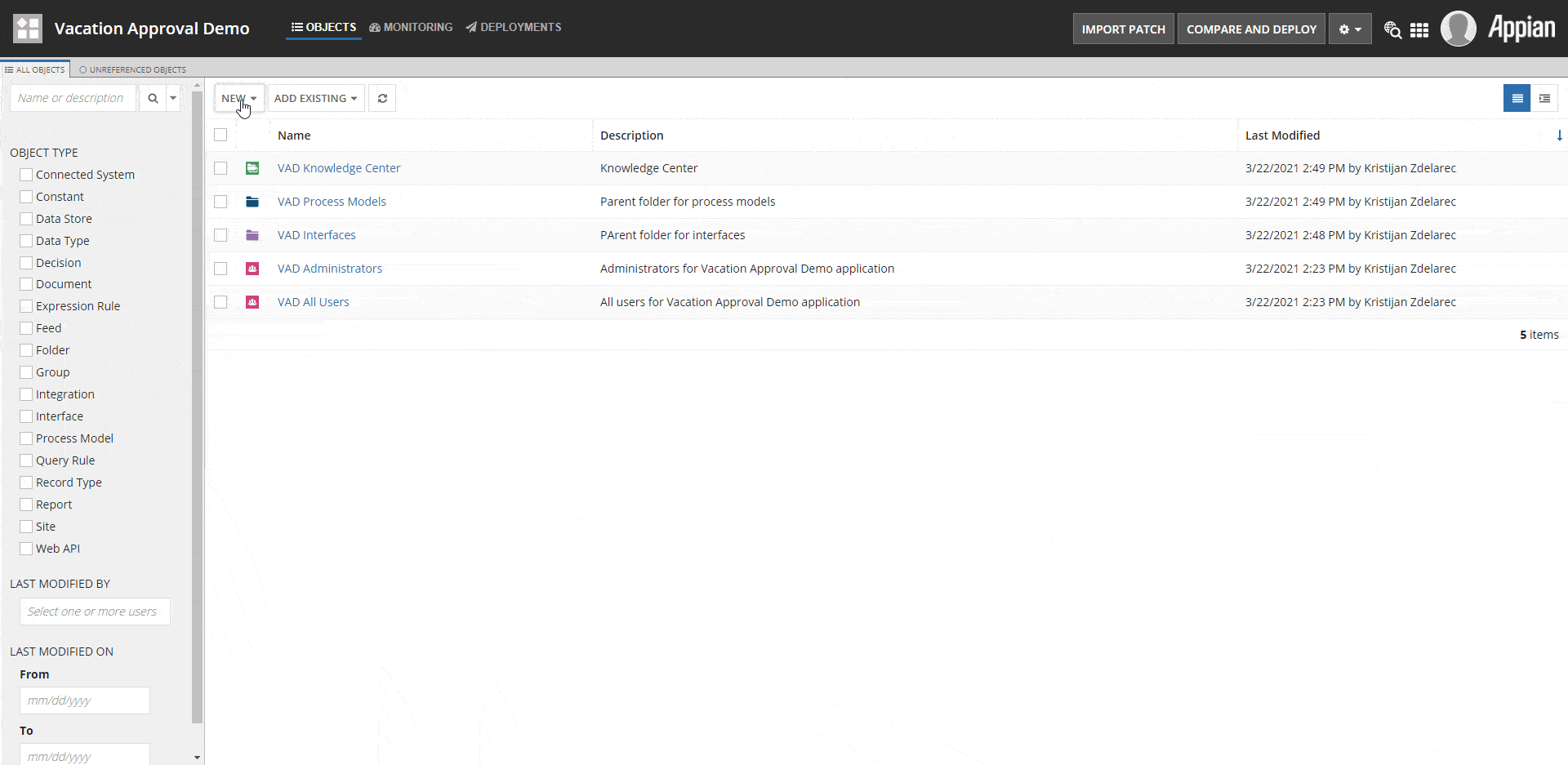This screenshot has height=765, width=1568.
Task: Check the VAD Knowledge Center row
Action: pyautogui.click(x=220, y=168)
